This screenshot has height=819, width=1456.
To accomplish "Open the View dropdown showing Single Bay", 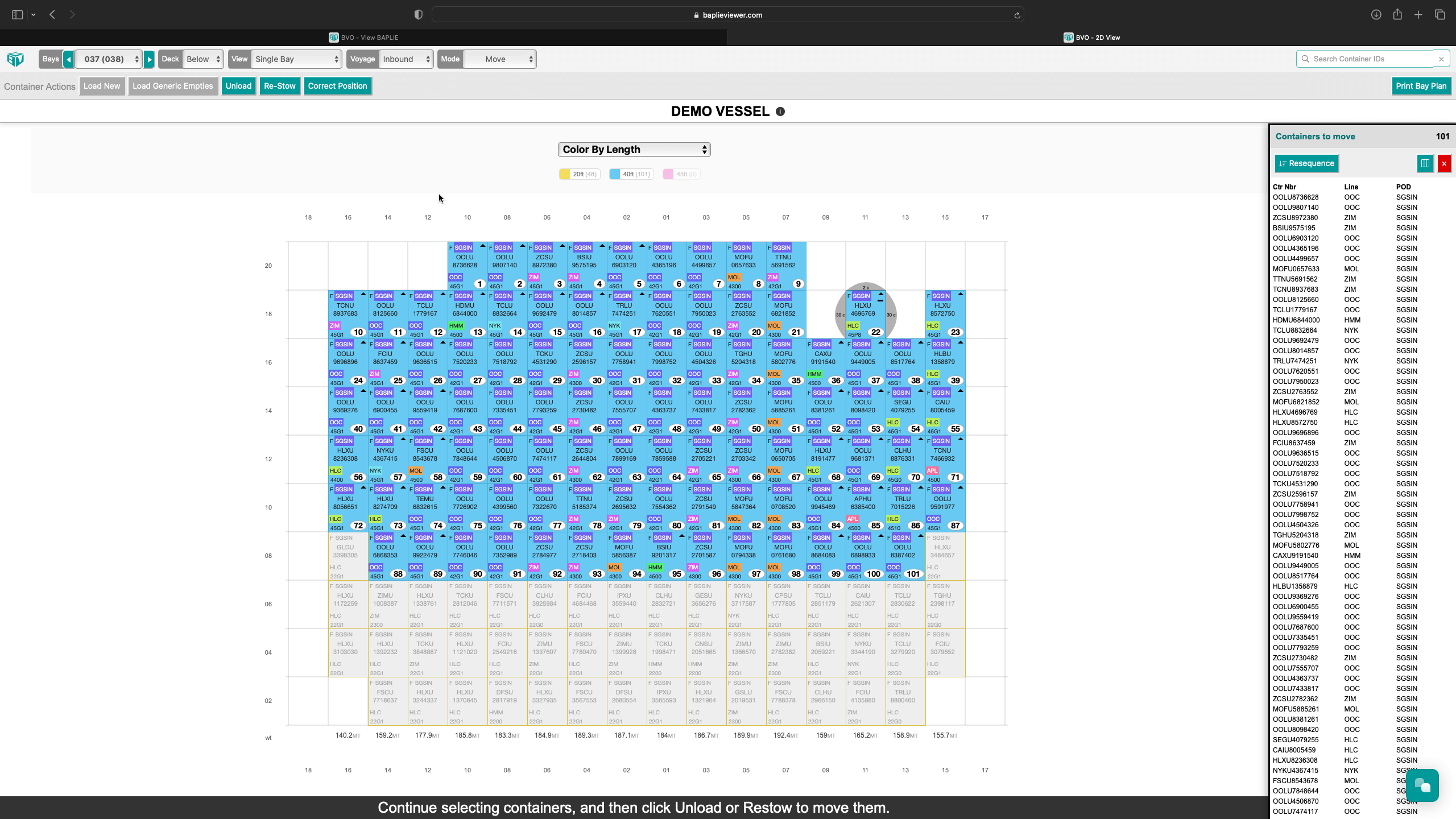I will coord(295,59).
